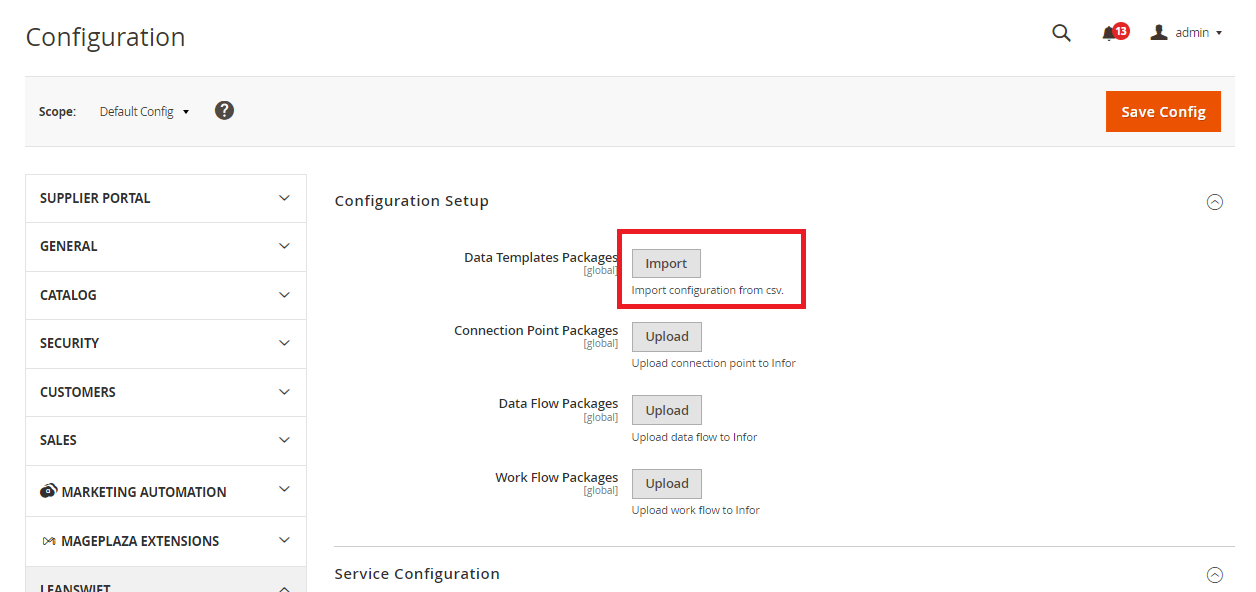Image resolution: width=1256 pixels, height=592 pixels.
Task: Collapse Service Configuration using its circle icon
Action: (1215, 575)
